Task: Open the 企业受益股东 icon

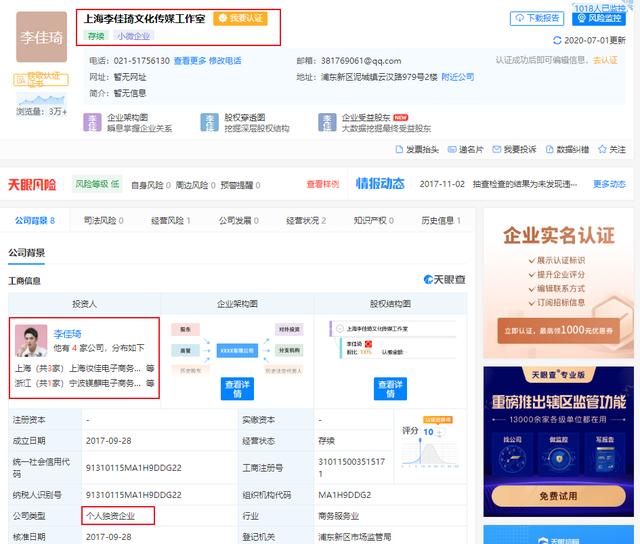Action: pyautogui.click(x=327, y=122)
